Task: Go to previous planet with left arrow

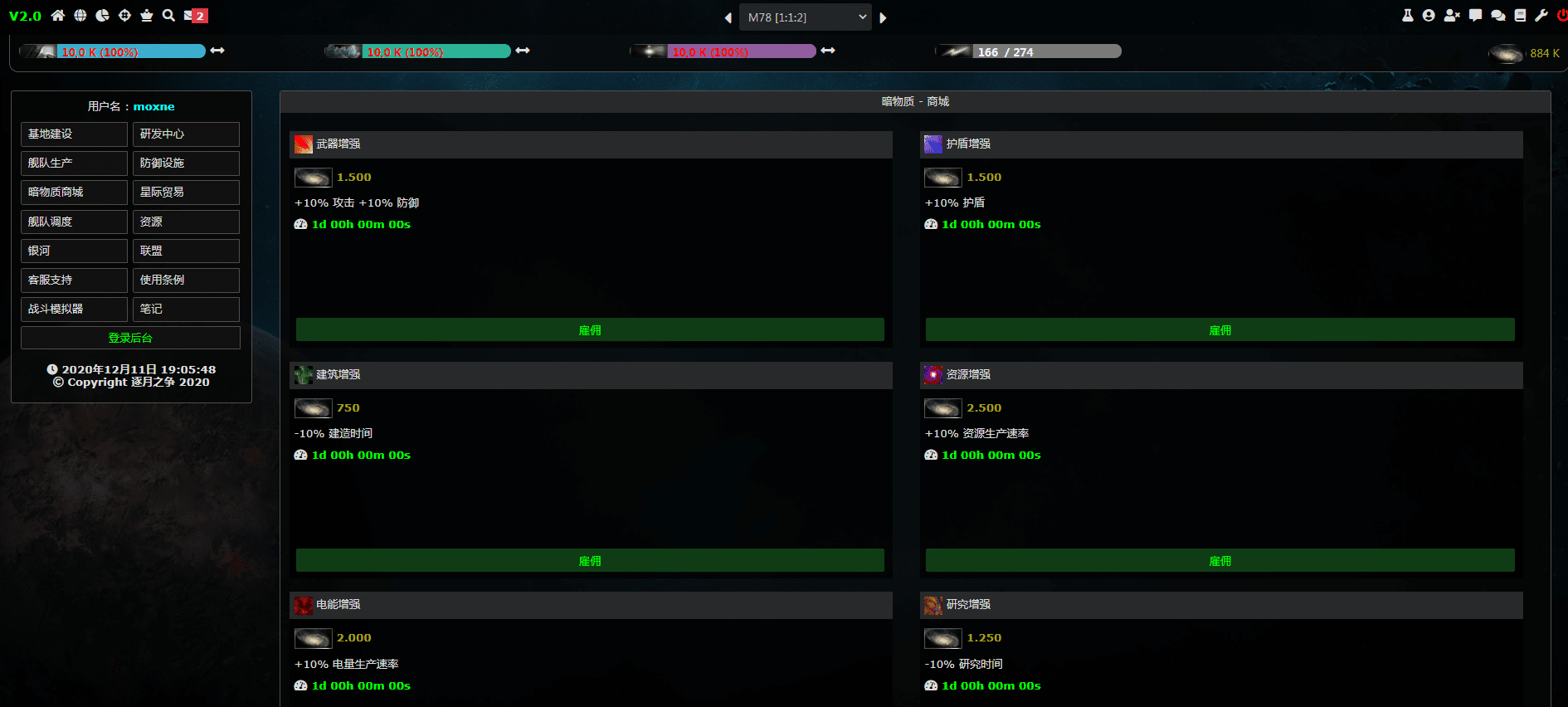Action: click(728, 17)
